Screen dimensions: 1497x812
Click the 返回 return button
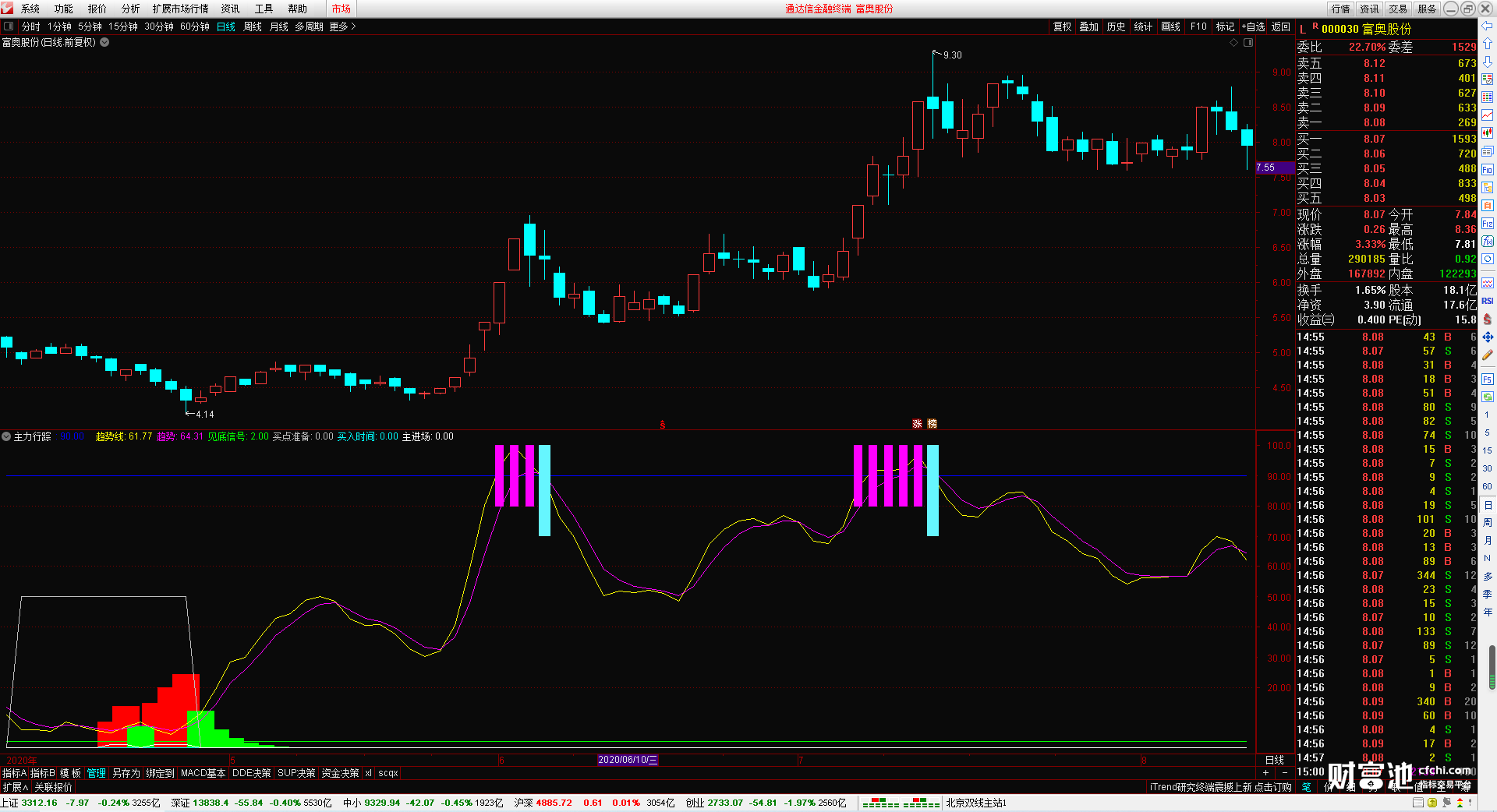pyautogui.click(x=1281, y=26)
